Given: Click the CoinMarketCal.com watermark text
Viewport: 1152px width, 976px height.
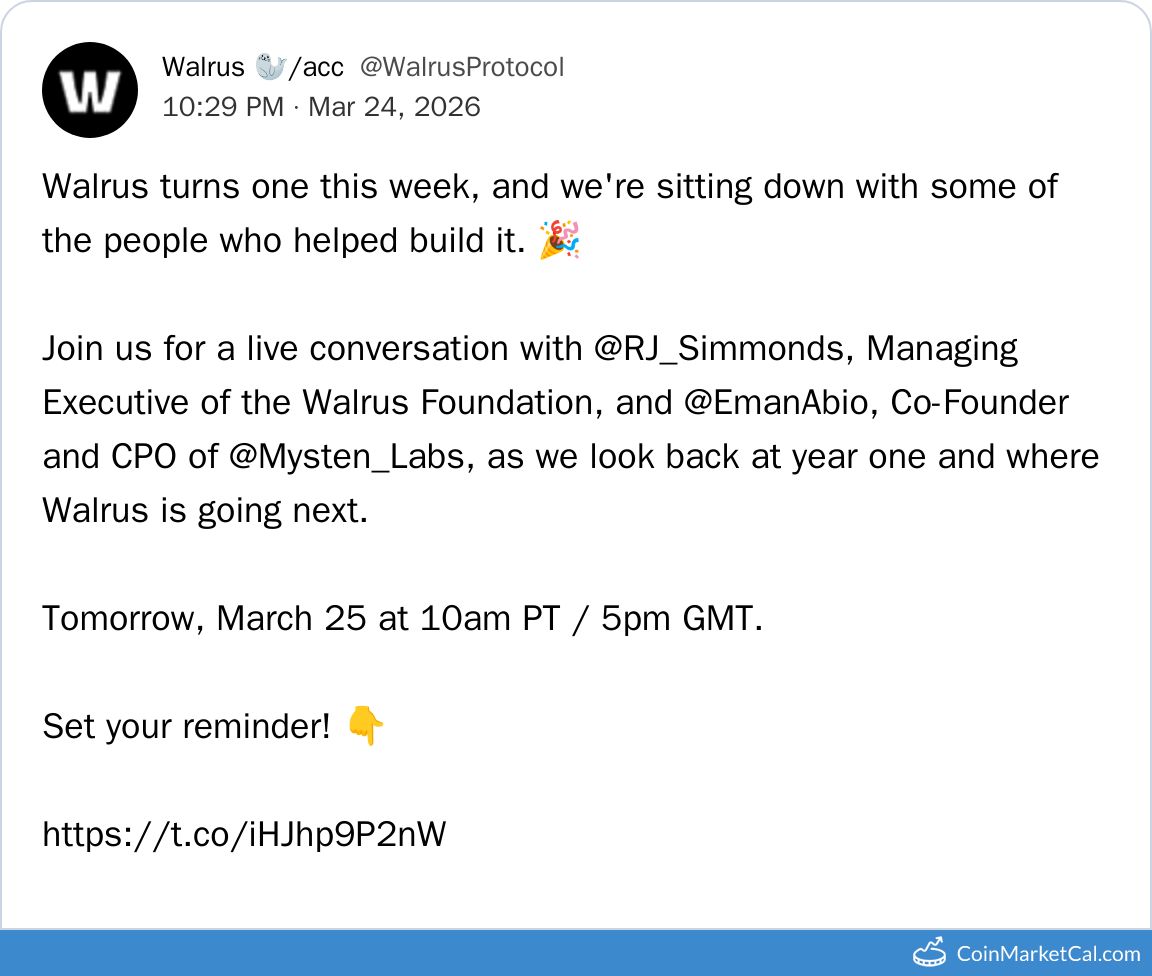Looking at the screenshot, I should click(x=1048, y=953).
